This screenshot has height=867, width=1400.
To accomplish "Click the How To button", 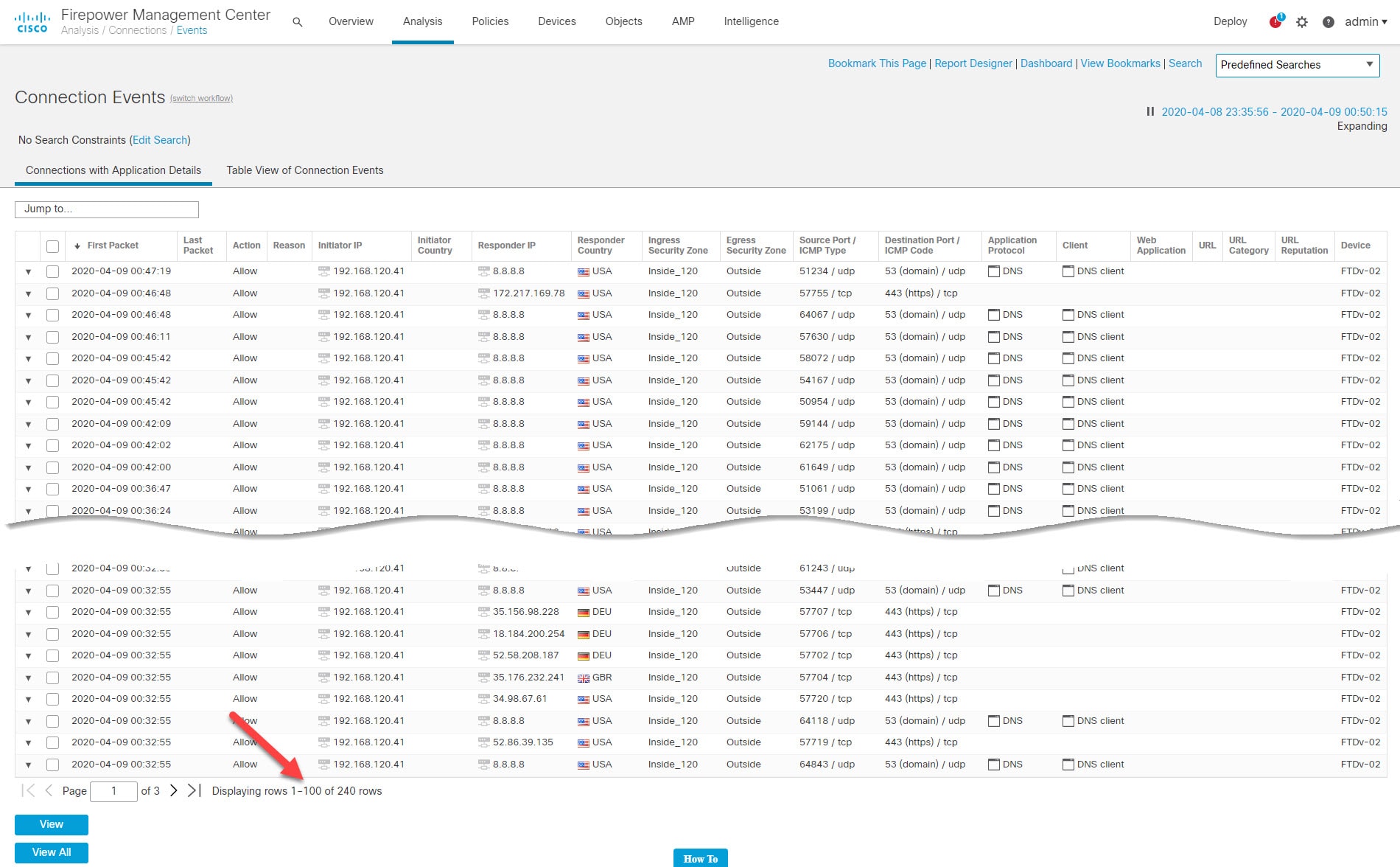I will click(700, 858).
